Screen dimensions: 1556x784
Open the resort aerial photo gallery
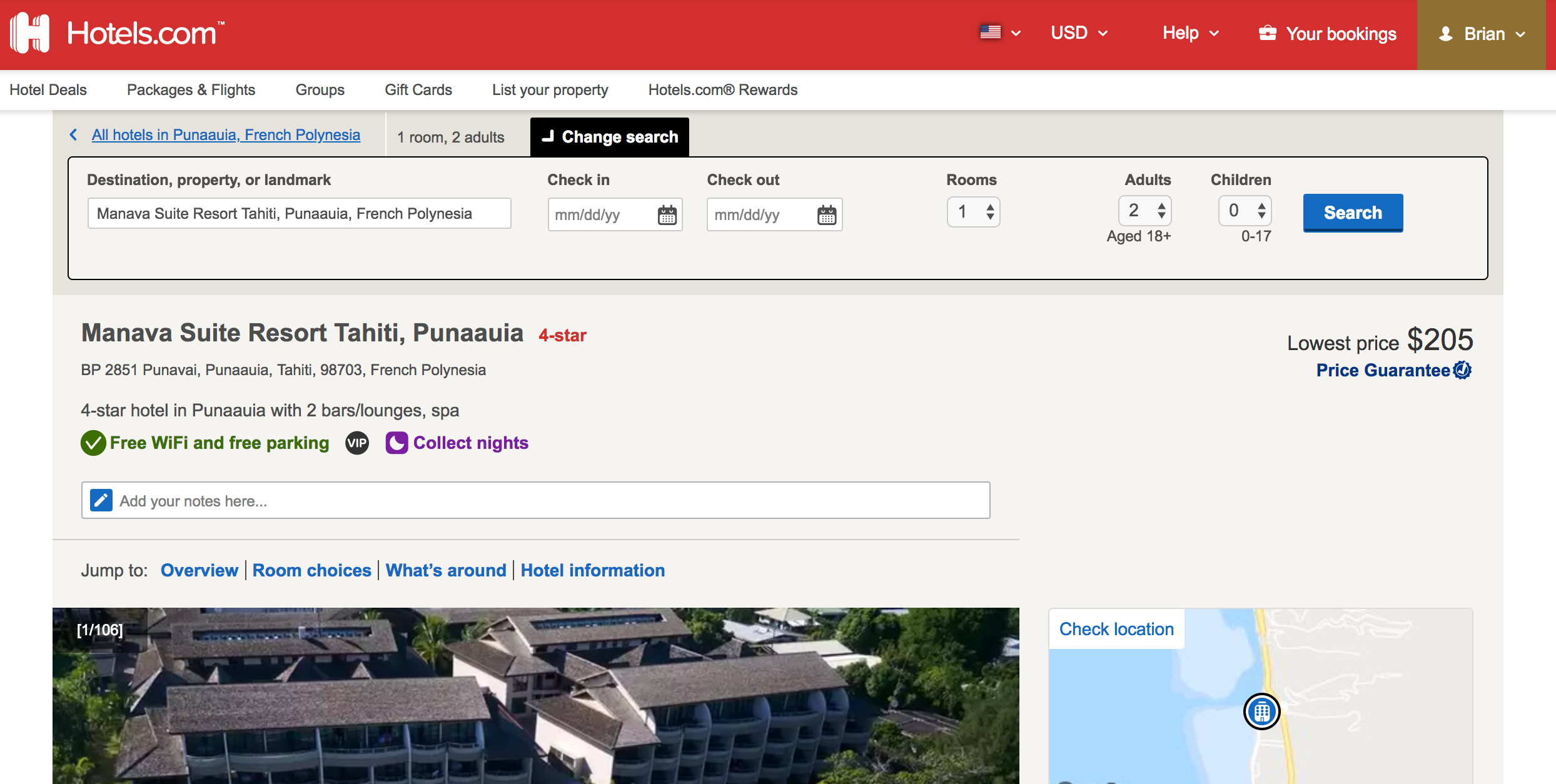536,696
